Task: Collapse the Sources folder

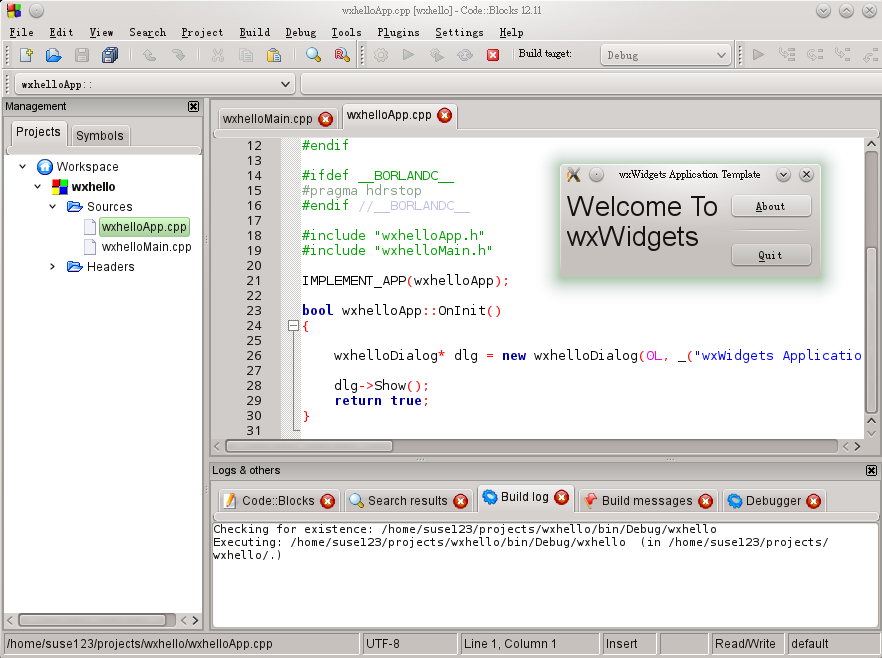Action: pyautogui.click(x=52, y=206)
